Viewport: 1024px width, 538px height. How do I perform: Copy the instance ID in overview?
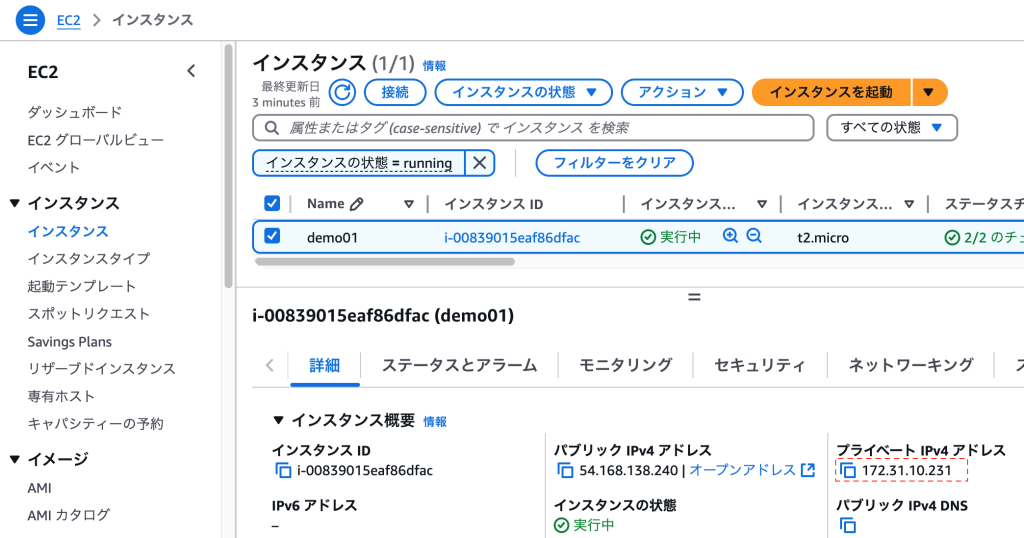[283, 471]
